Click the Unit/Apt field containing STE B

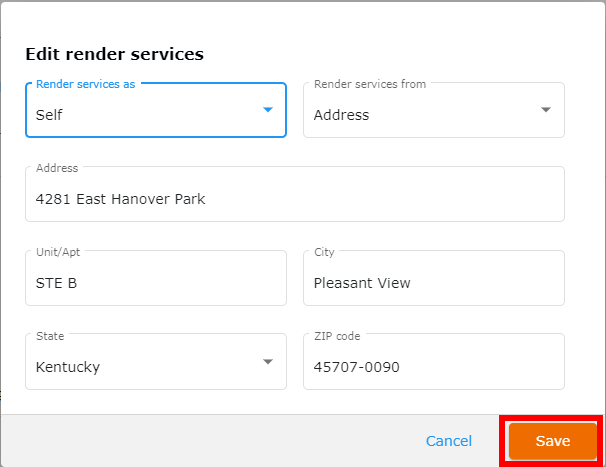(156, 278)
